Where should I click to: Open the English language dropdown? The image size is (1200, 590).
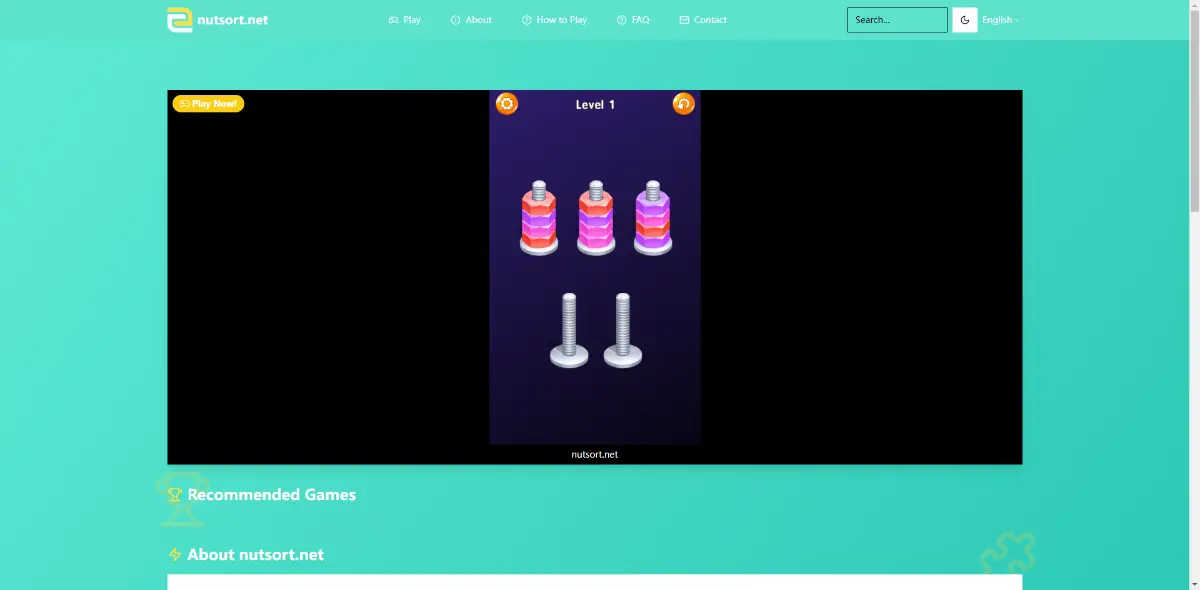coord(998,19)
